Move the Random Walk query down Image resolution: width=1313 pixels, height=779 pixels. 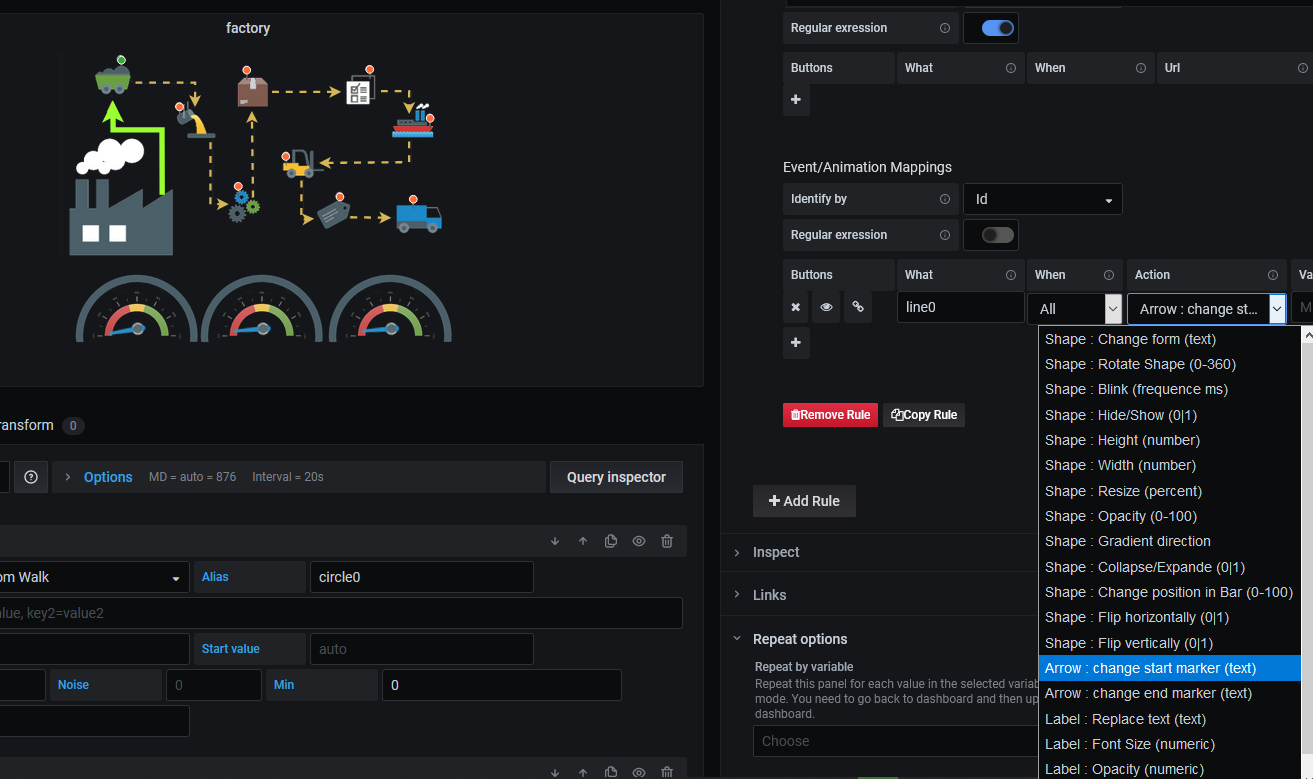[554, 541]
